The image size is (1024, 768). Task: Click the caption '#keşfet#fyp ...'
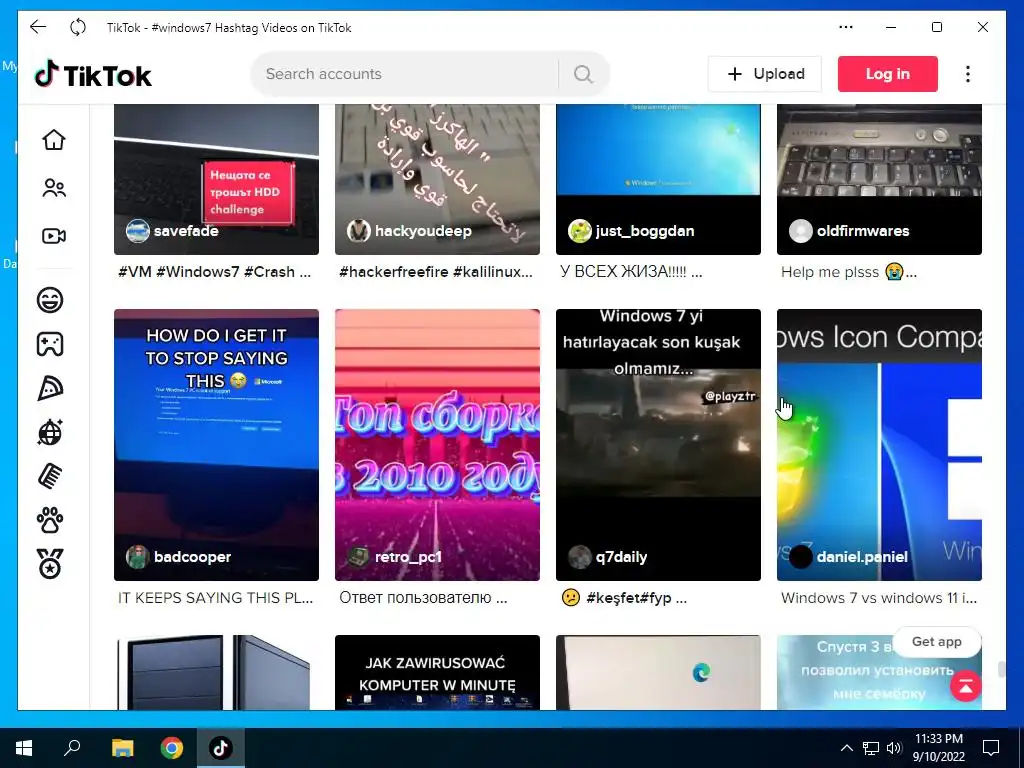(x=636, y=598)
